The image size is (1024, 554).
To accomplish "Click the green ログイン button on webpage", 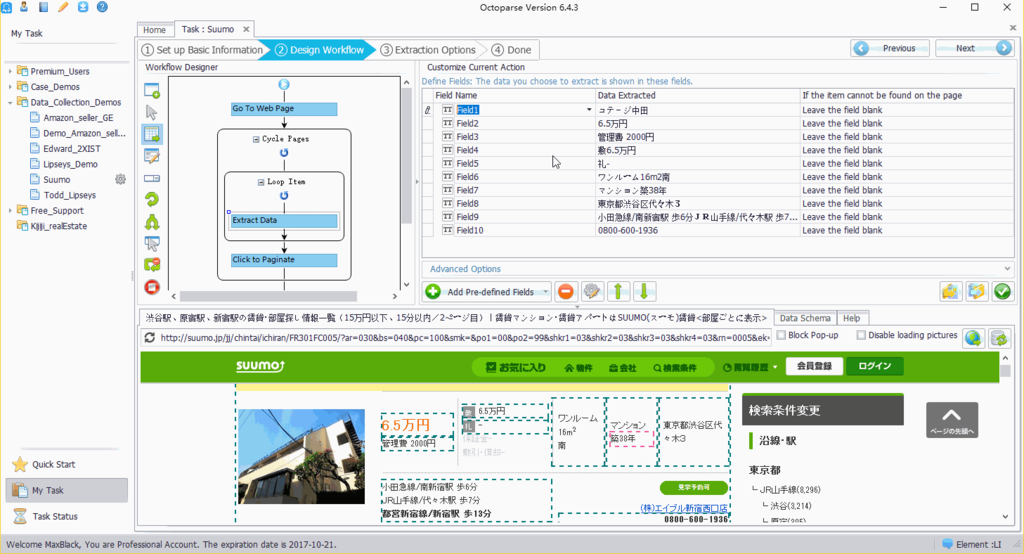I will pyautogui.click(x=874, y=366).
